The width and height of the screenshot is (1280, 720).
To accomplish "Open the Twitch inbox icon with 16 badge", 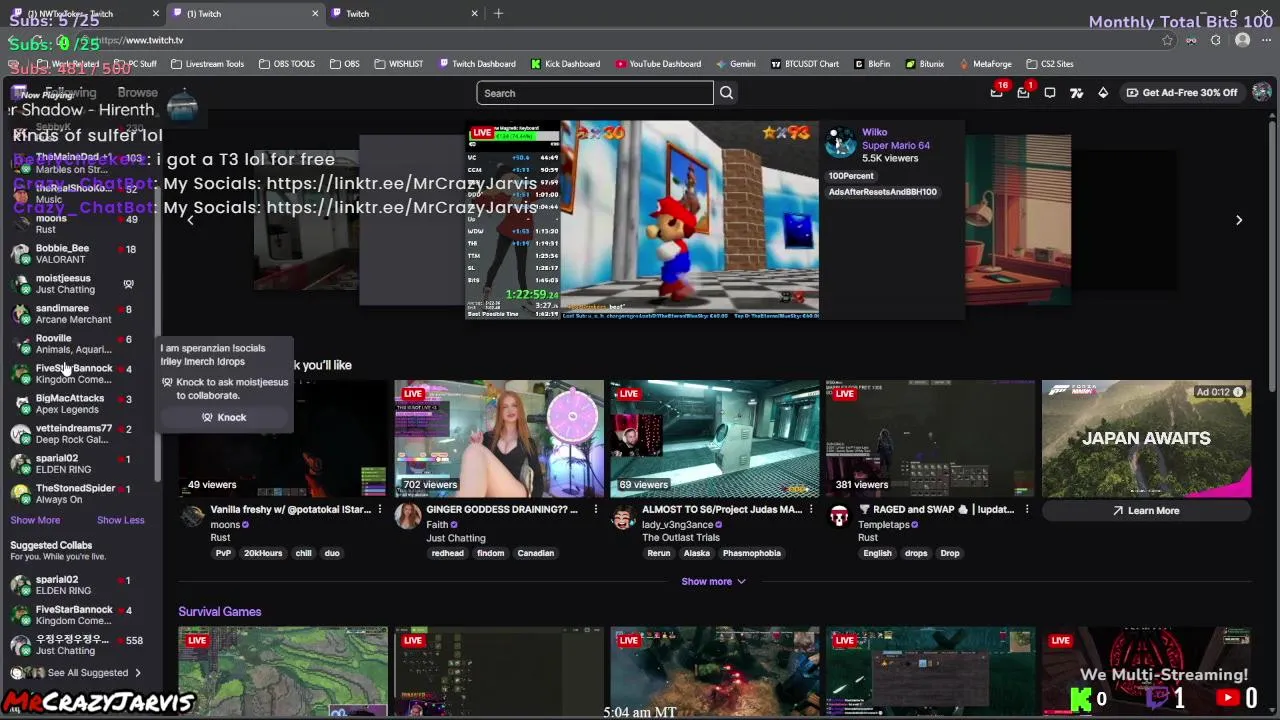I will [996, 92].
